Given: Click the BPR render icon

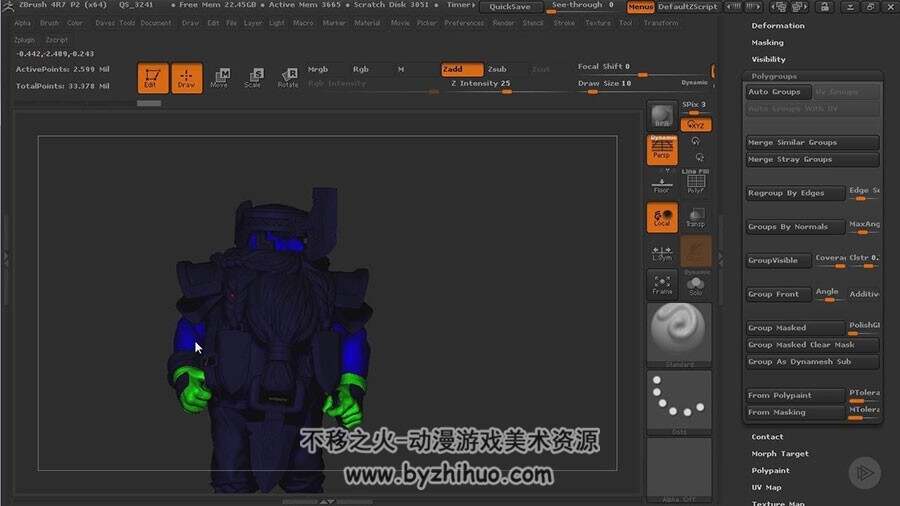Looking at the screenshot, I should 662,115.
